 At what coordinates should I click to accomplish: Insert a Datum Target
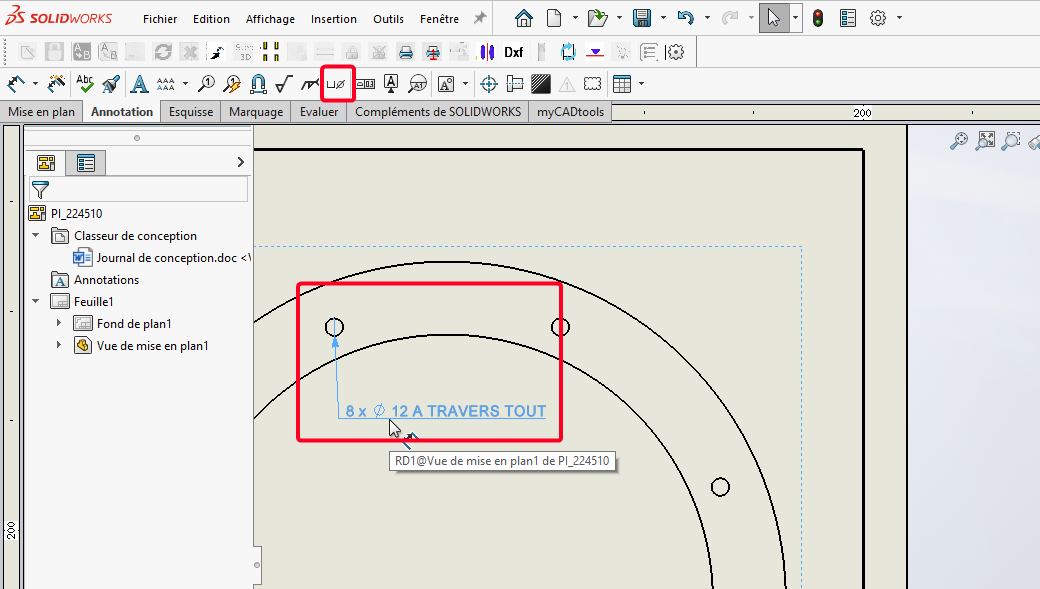(418, 84)
